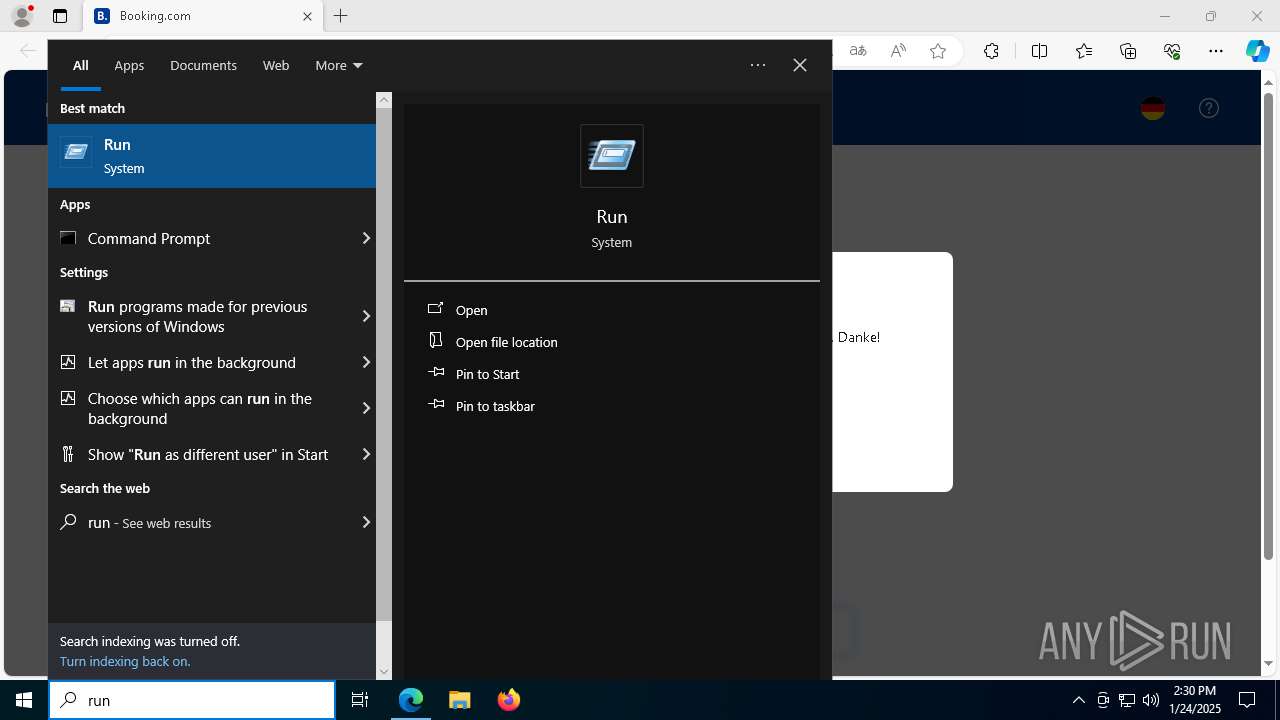1280x720 pixels.
Task: Expand 'Choose which apps can run' arrow
Action: click(366, 408)
